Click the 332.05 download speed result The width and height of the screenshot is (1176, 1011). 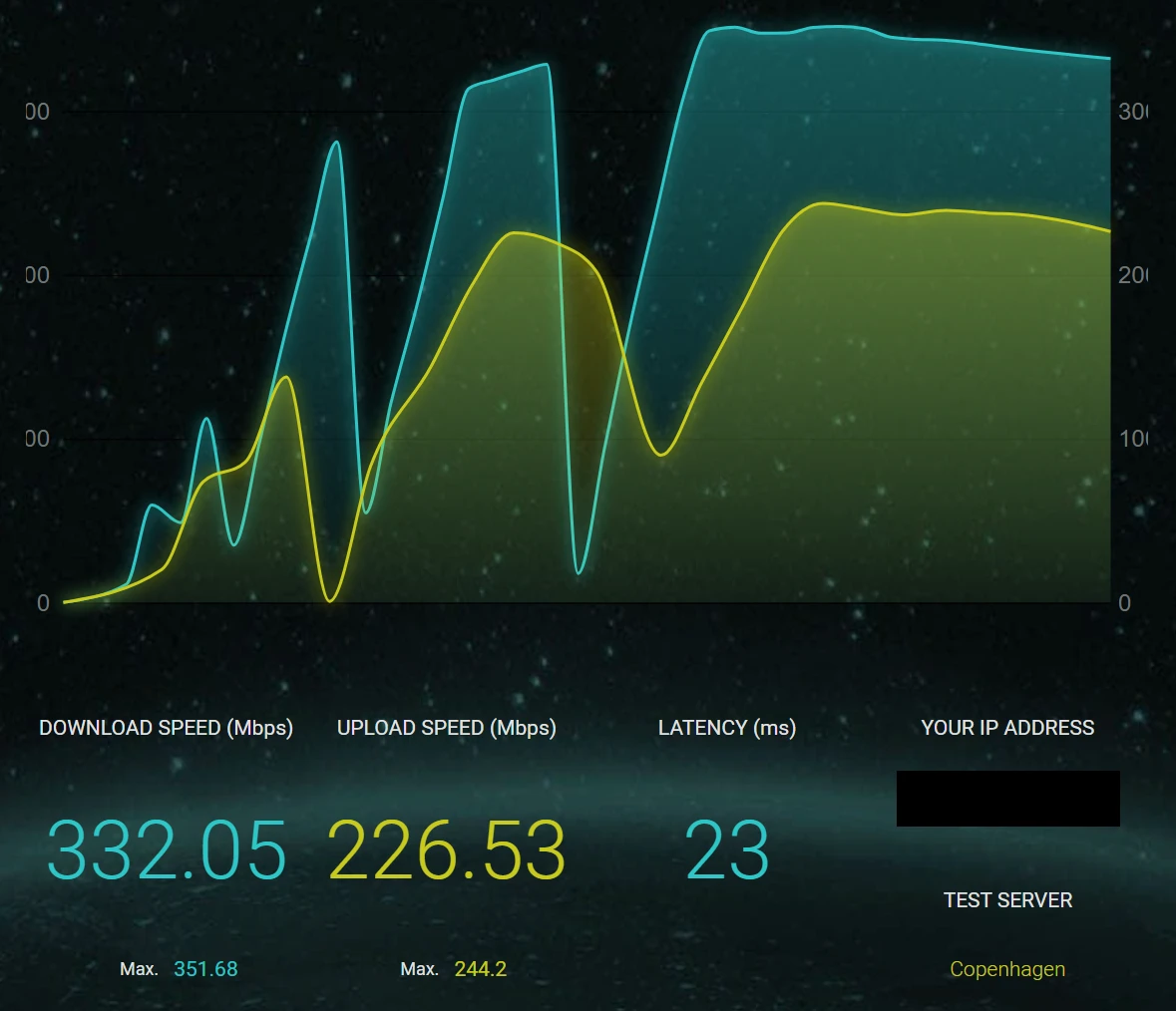tap(167, 850)
